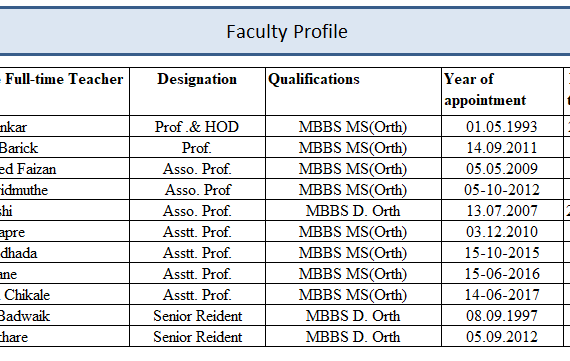Select the Badwaik name cell

point(64,316)
